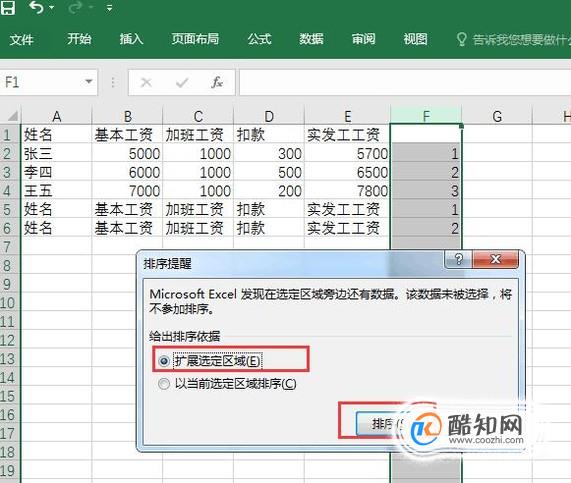Click cell A2 containing 张三

pos(56,153)
